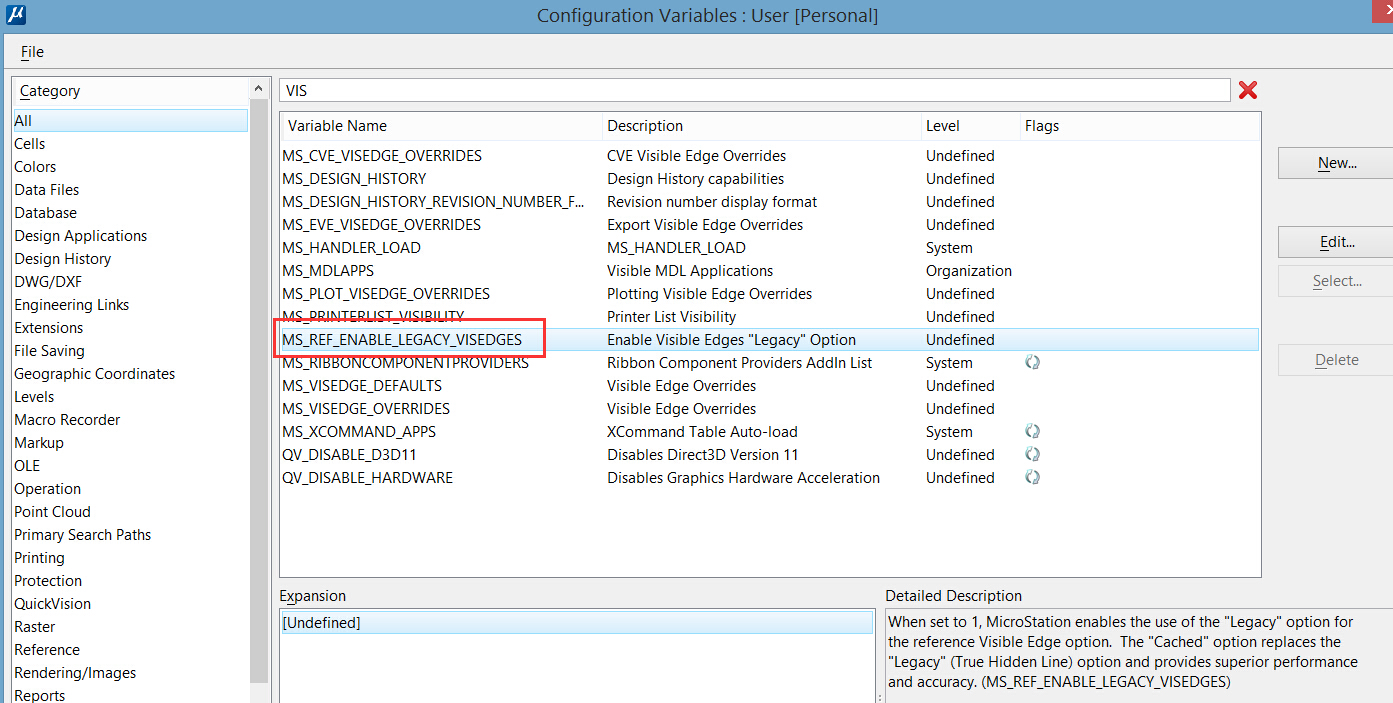
Task: Click the Organization level cell
Action: pos(969,271)
